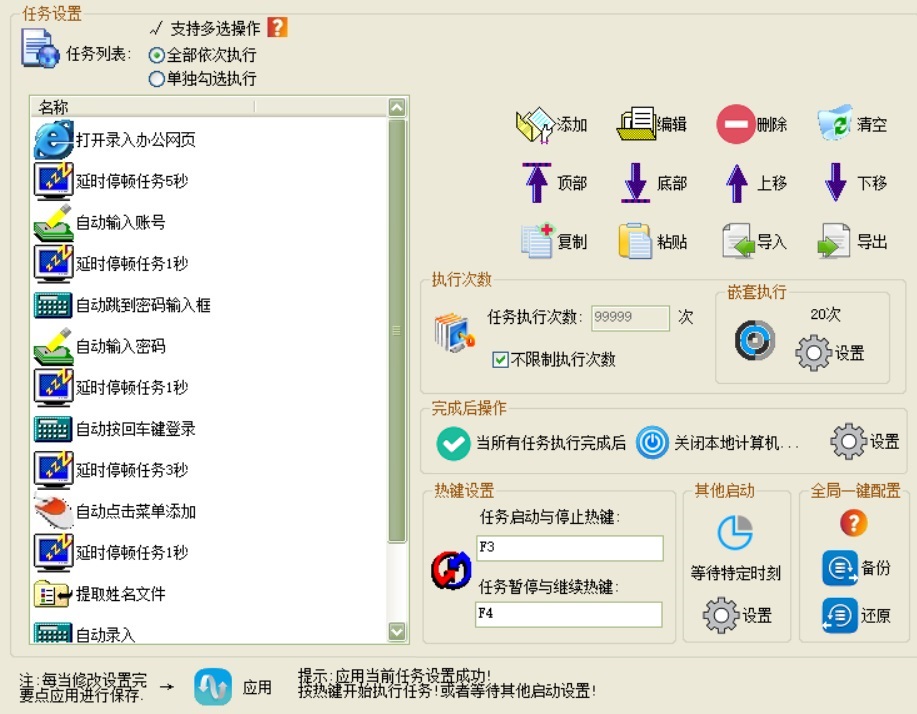The image size is (917, 714).
Task: Move task to top with 顶部
Action: tap(537, 183)
